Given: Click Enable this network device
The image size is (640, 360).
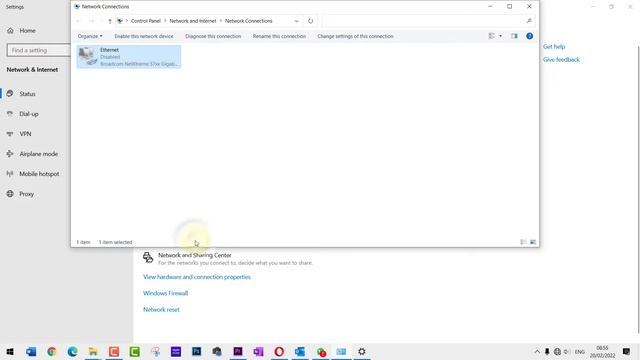Looking at the screenshot, I should point(144,36).
